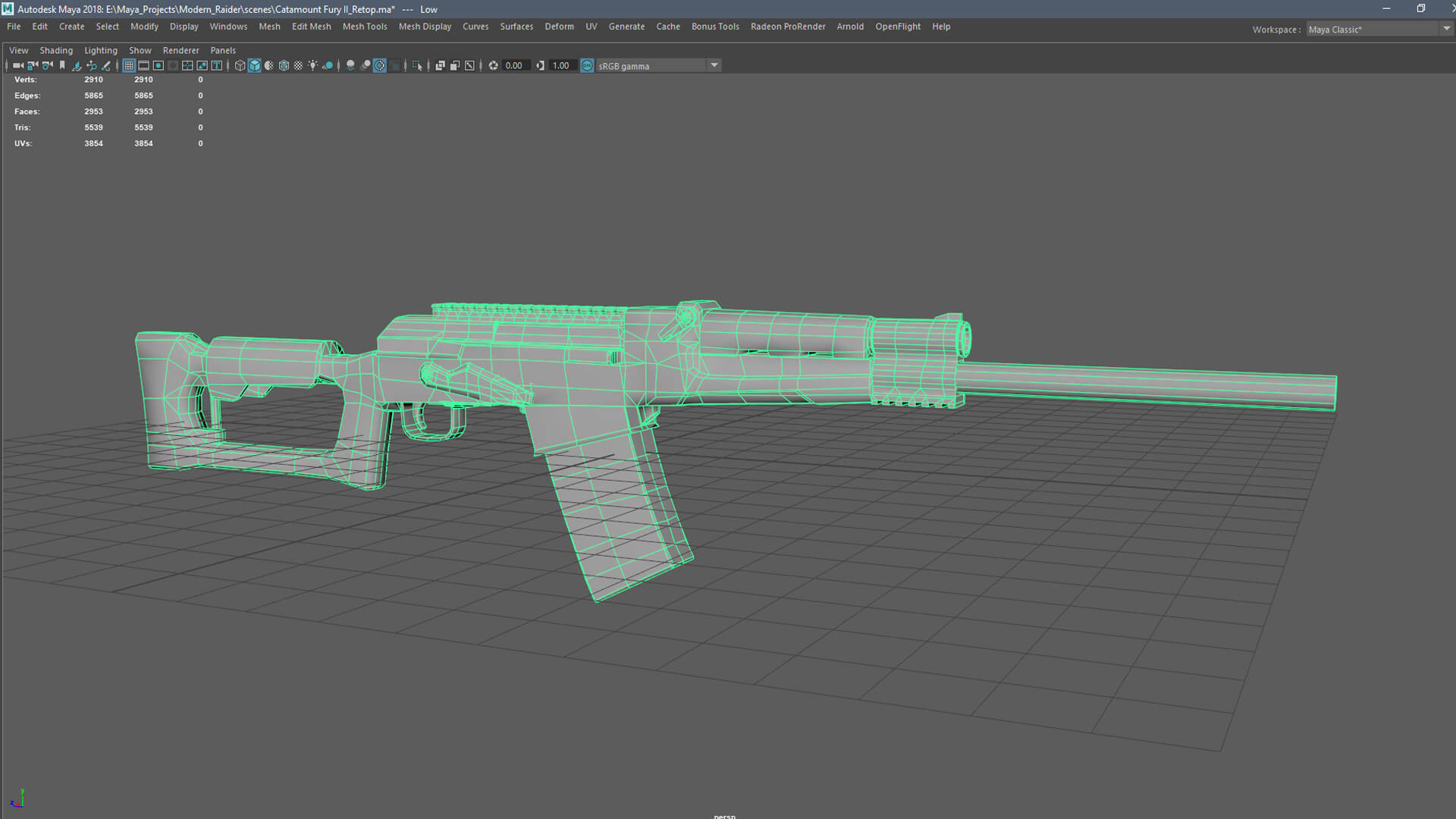This screenshot has width=1456, height=819.
Task: Toggle the film gate icon
Action: (x=143, y=66)
